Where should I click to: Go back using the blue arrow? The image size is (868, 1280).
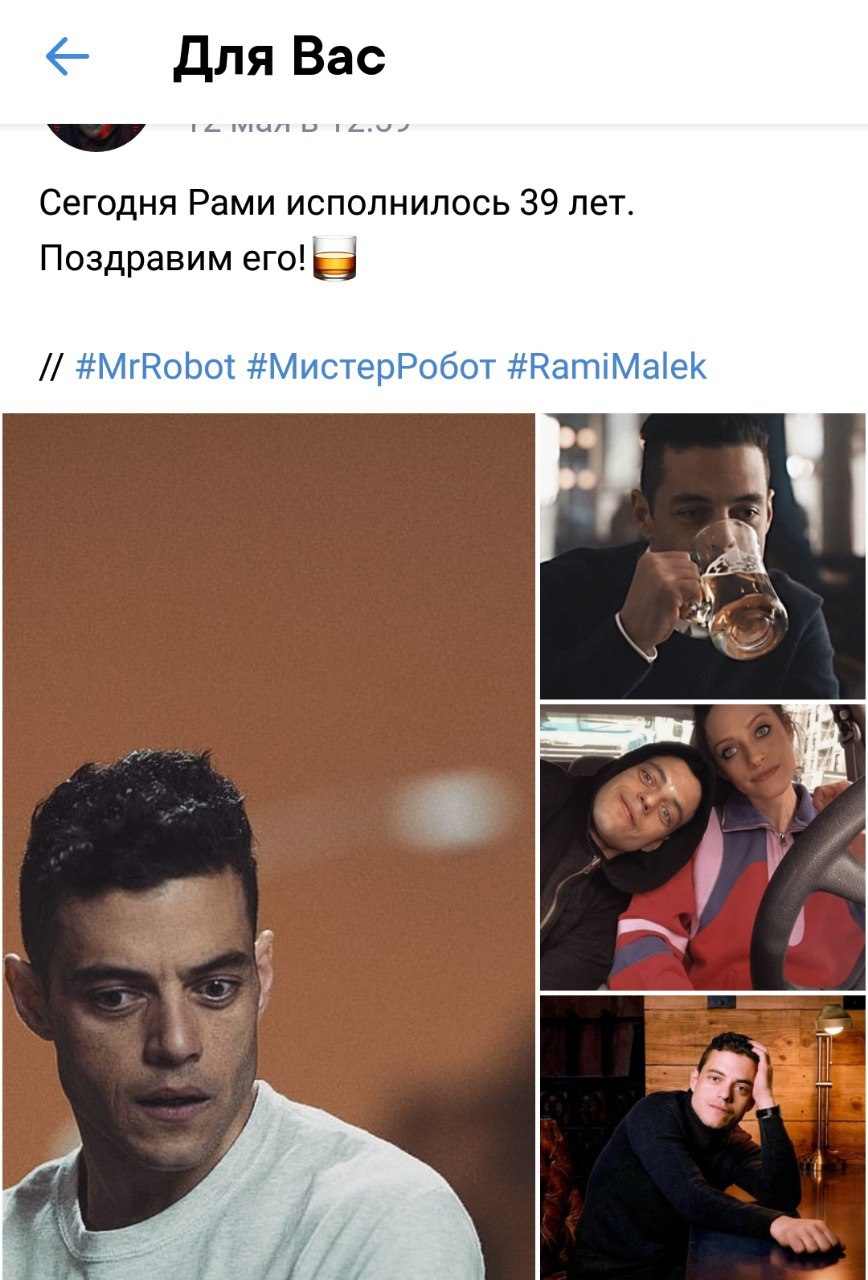[x=68, y=58]
